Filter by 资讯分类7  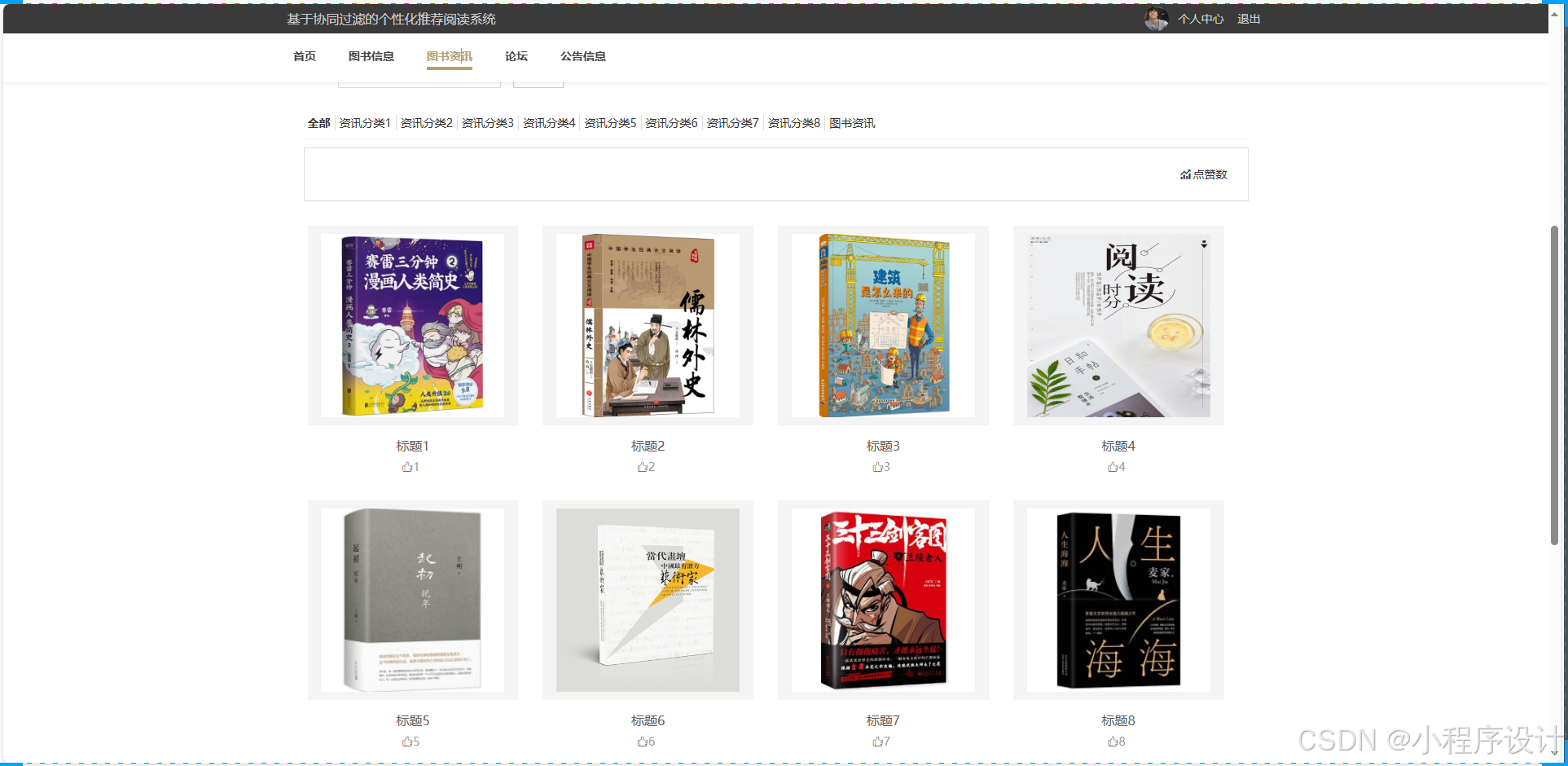733,123
